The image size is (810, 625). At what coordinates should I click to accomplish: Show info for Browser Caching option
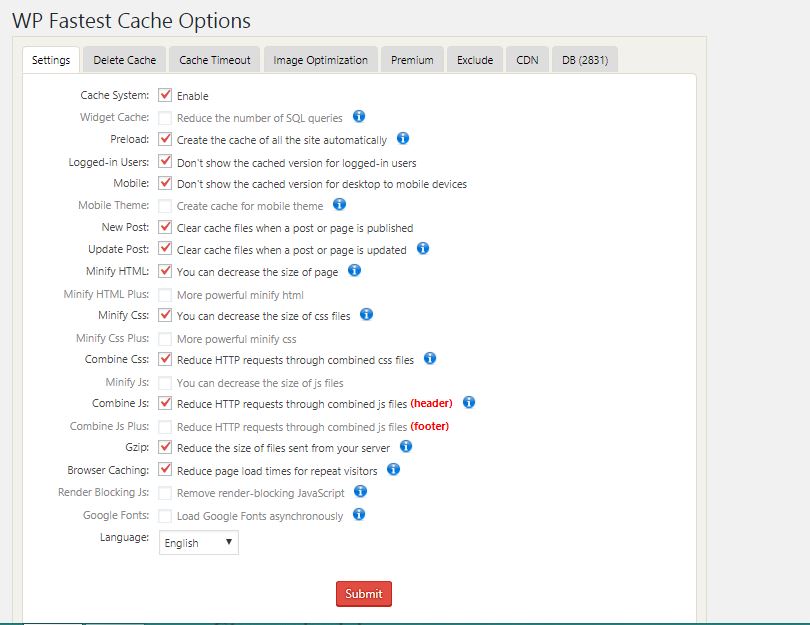394,469
